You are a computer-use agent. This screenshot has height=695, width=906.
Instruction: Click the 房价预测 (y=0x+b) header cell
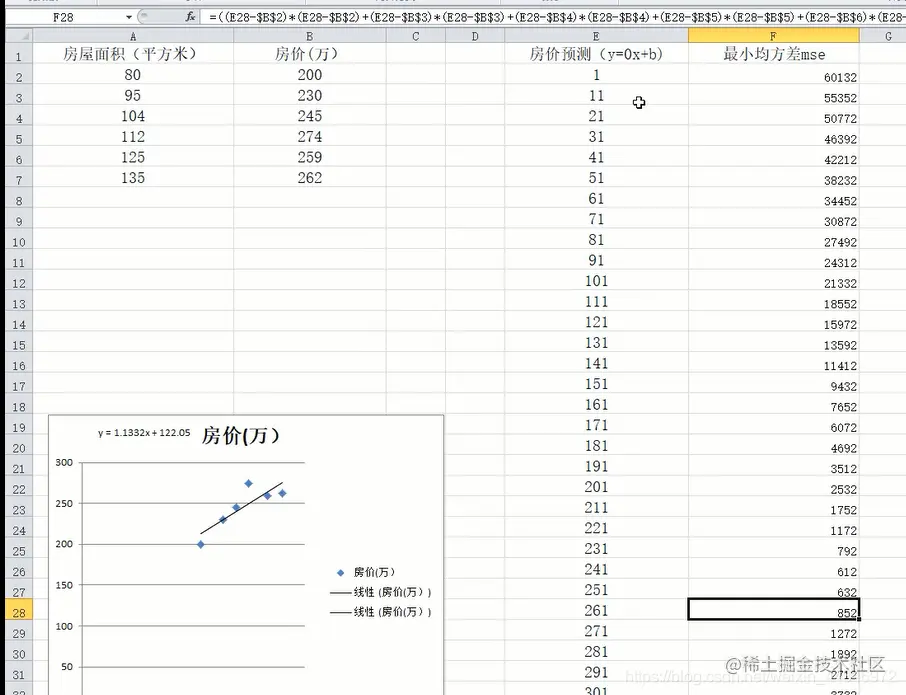point(595,54)
